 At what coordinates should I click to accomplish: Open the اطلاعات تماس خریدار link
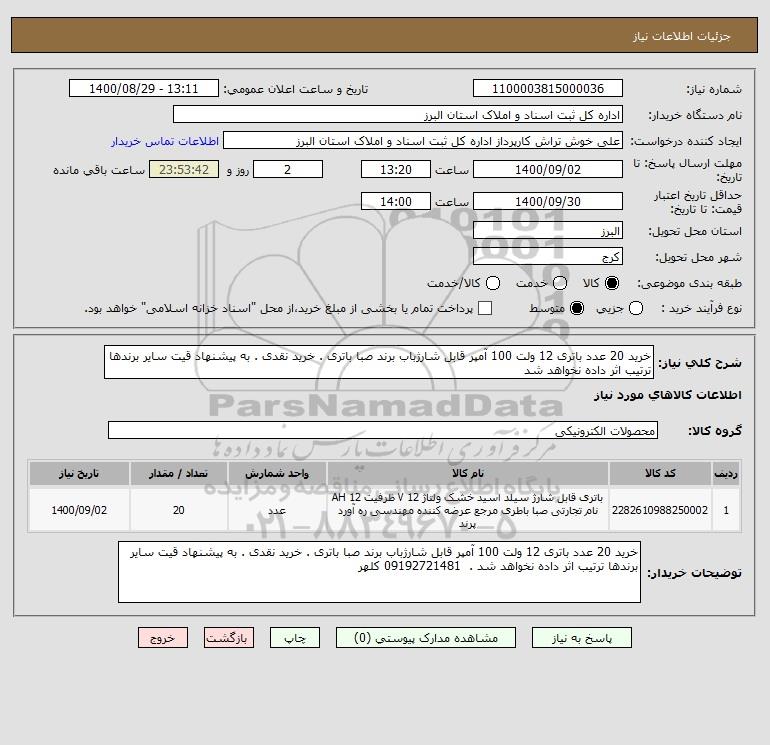click(165, 141)
